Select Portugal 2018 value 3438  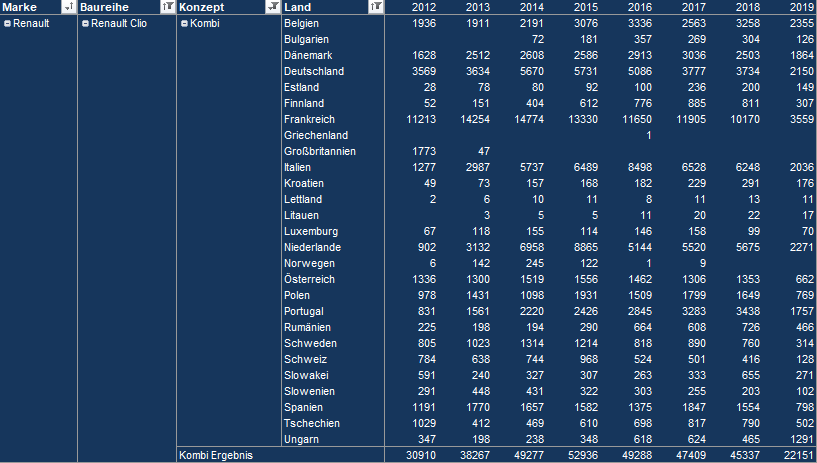748,311
